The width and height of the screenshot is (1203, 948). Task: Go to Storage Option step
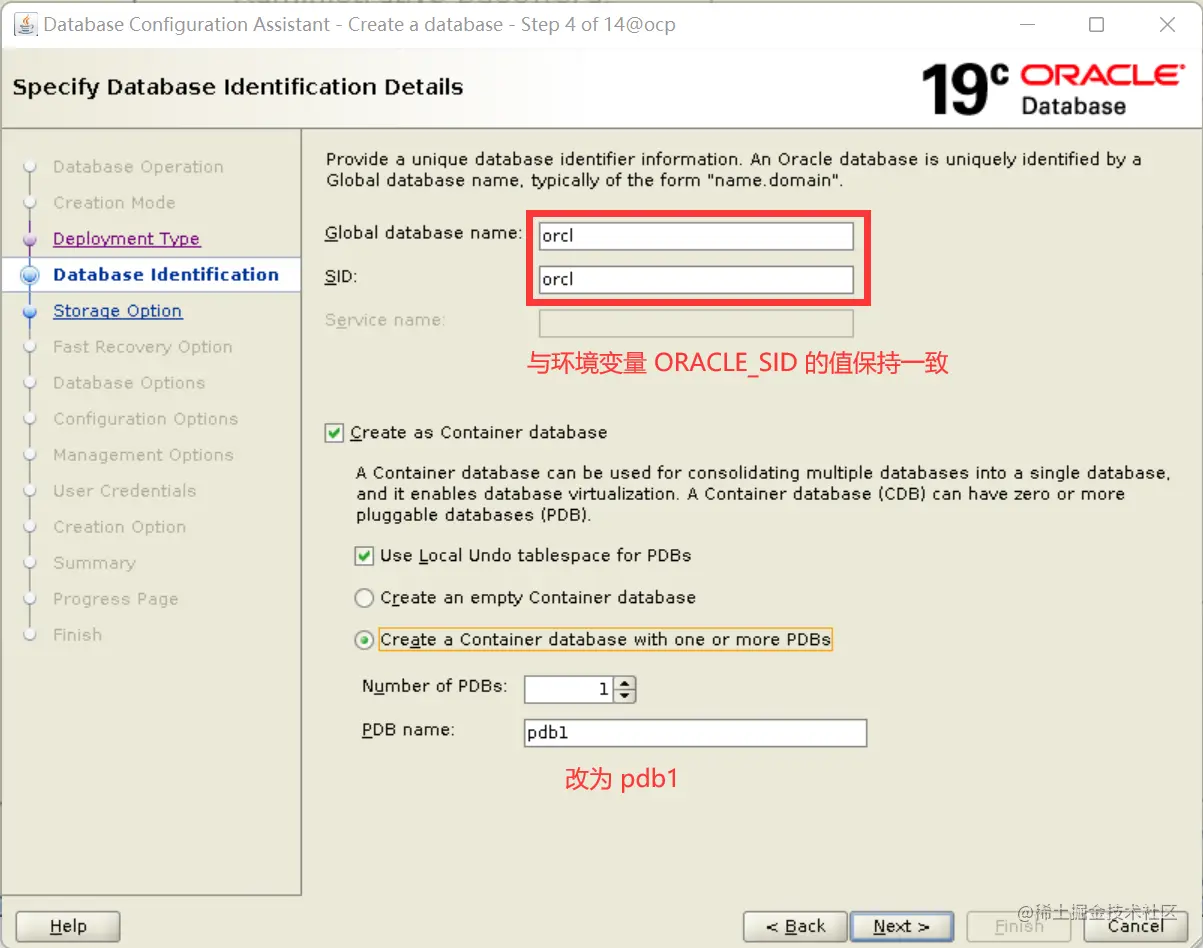pyautogui.click(x=117, y=311)
